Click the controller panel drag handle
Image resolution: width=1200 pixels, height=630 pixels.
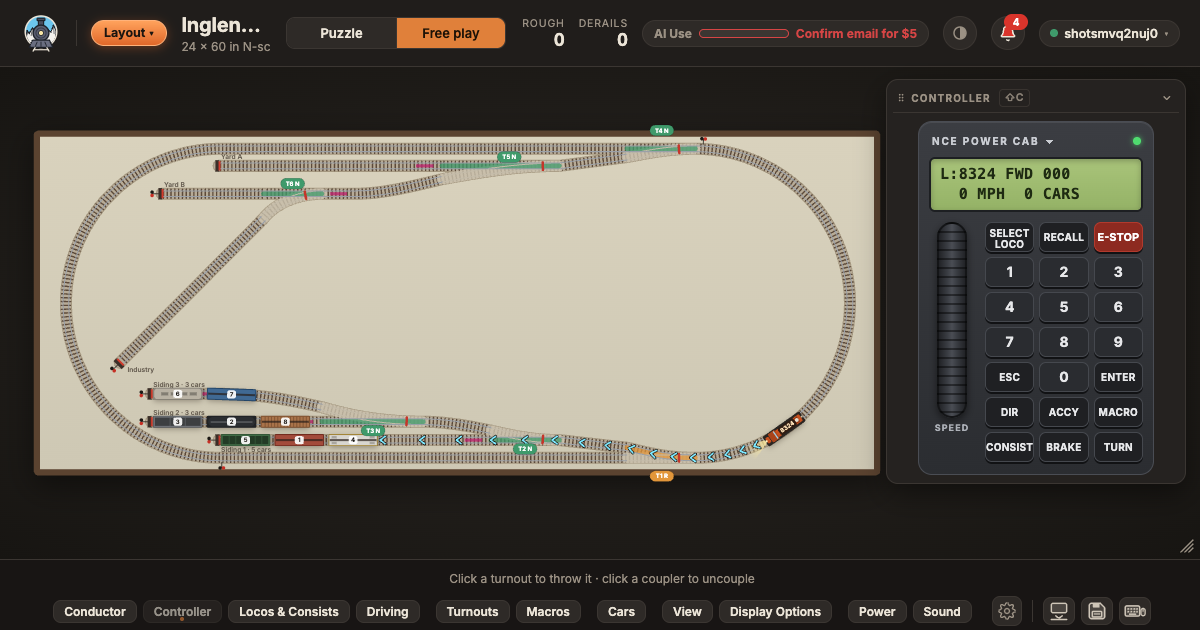[901, 98]
